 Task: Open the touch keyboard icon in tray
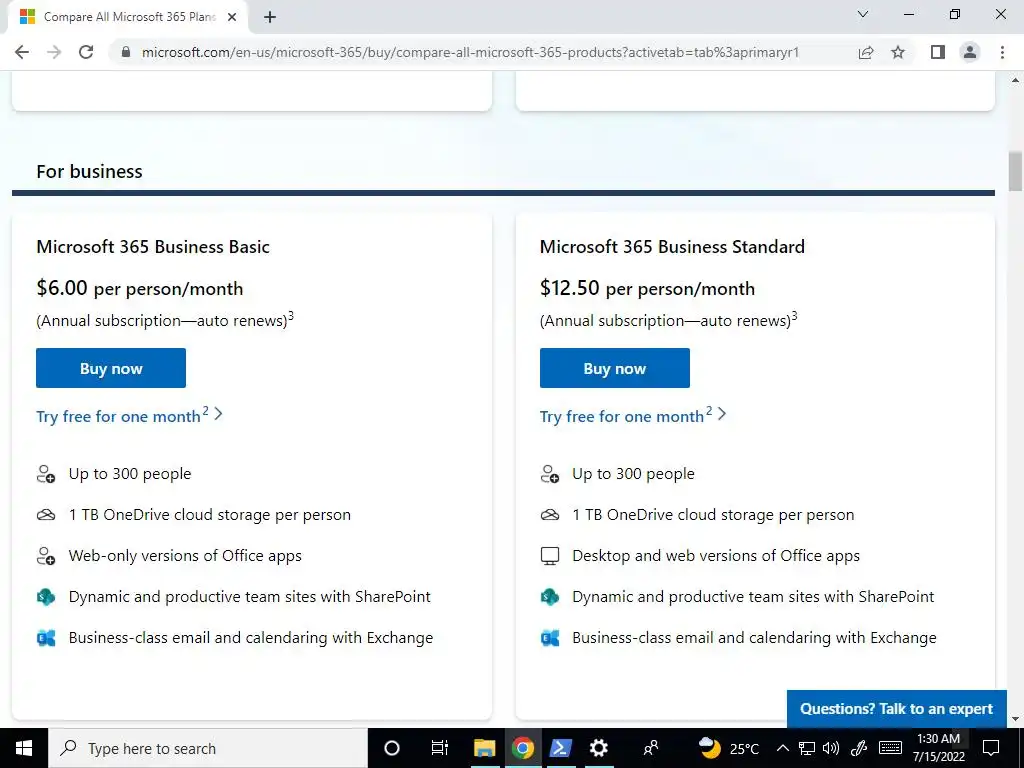pos(890,748)
